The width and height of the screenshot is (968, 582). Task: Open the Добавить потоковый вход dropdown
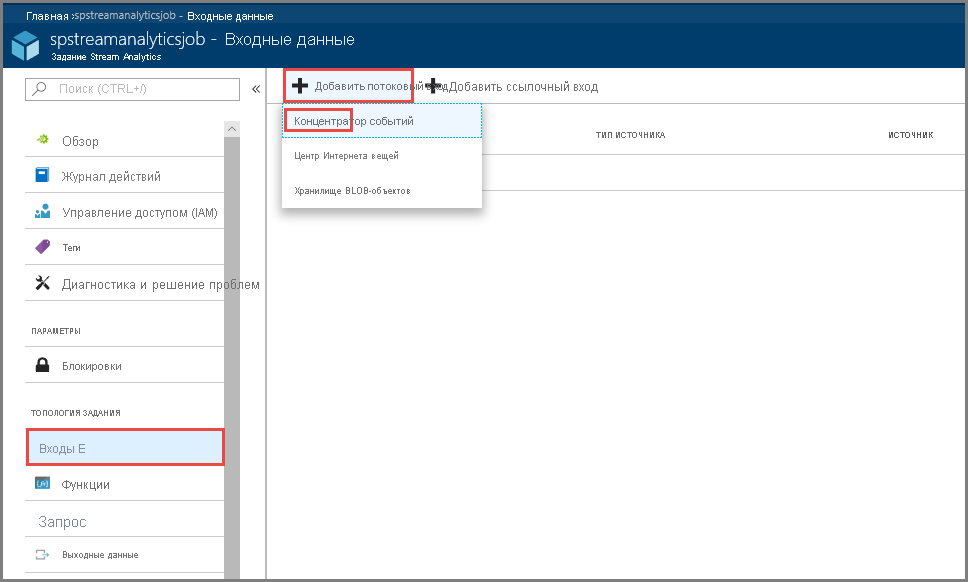pyautogui.click(x=349, y=86)
